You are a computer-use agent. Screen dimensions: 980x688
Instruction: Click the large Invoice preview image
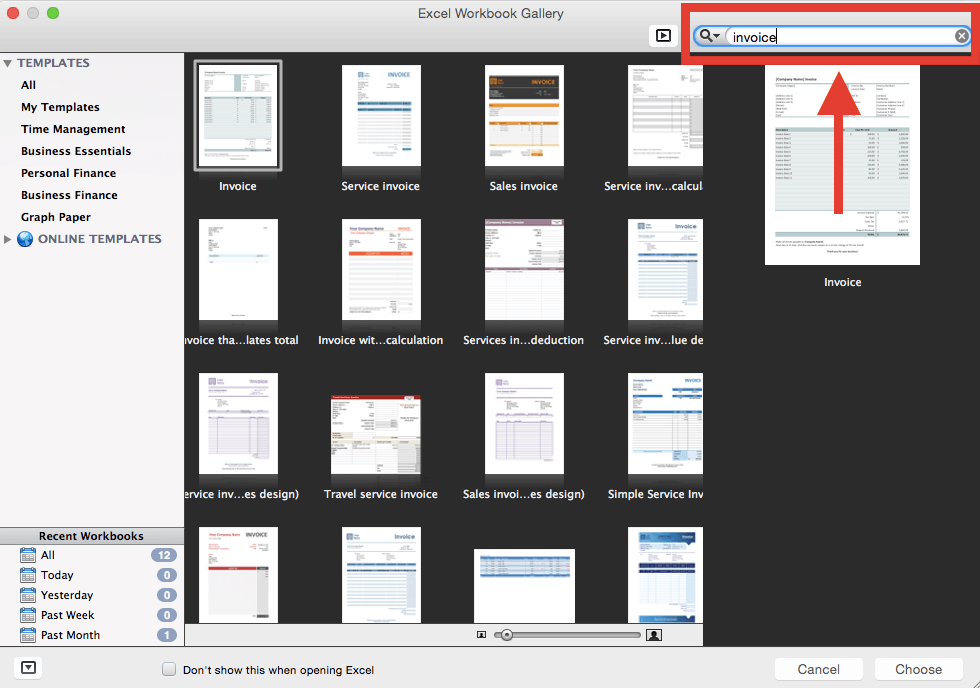coord(842,165)
